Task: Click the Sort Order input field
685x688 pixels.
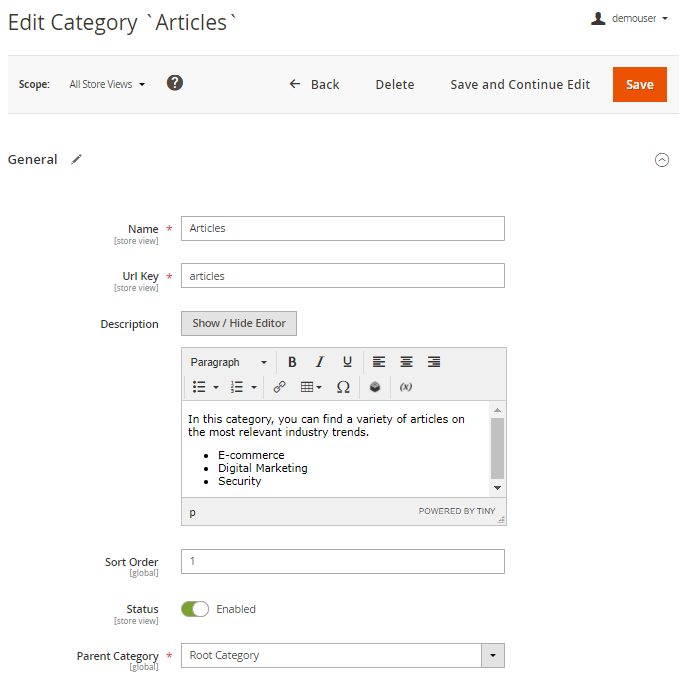Action: tap(342, 562)
